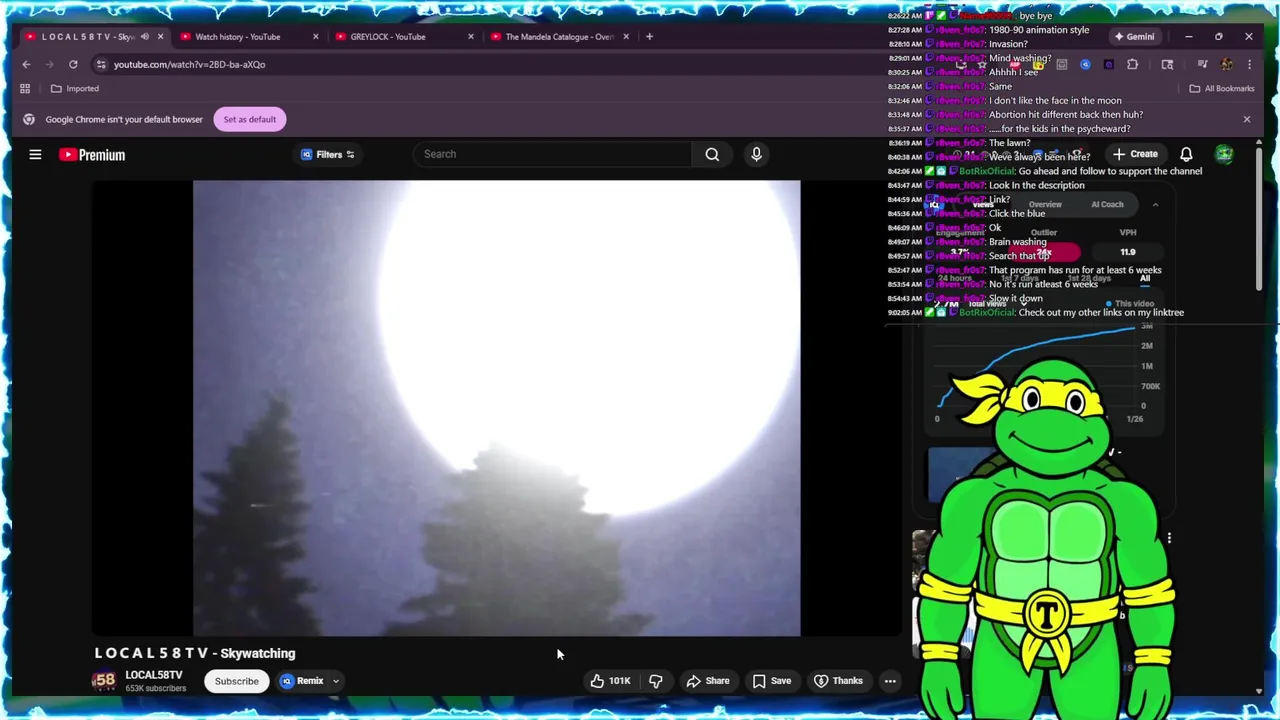1280x720 pixels.
Task: Dislike the video with thumbs down
Action: click(x=655, y=681)
